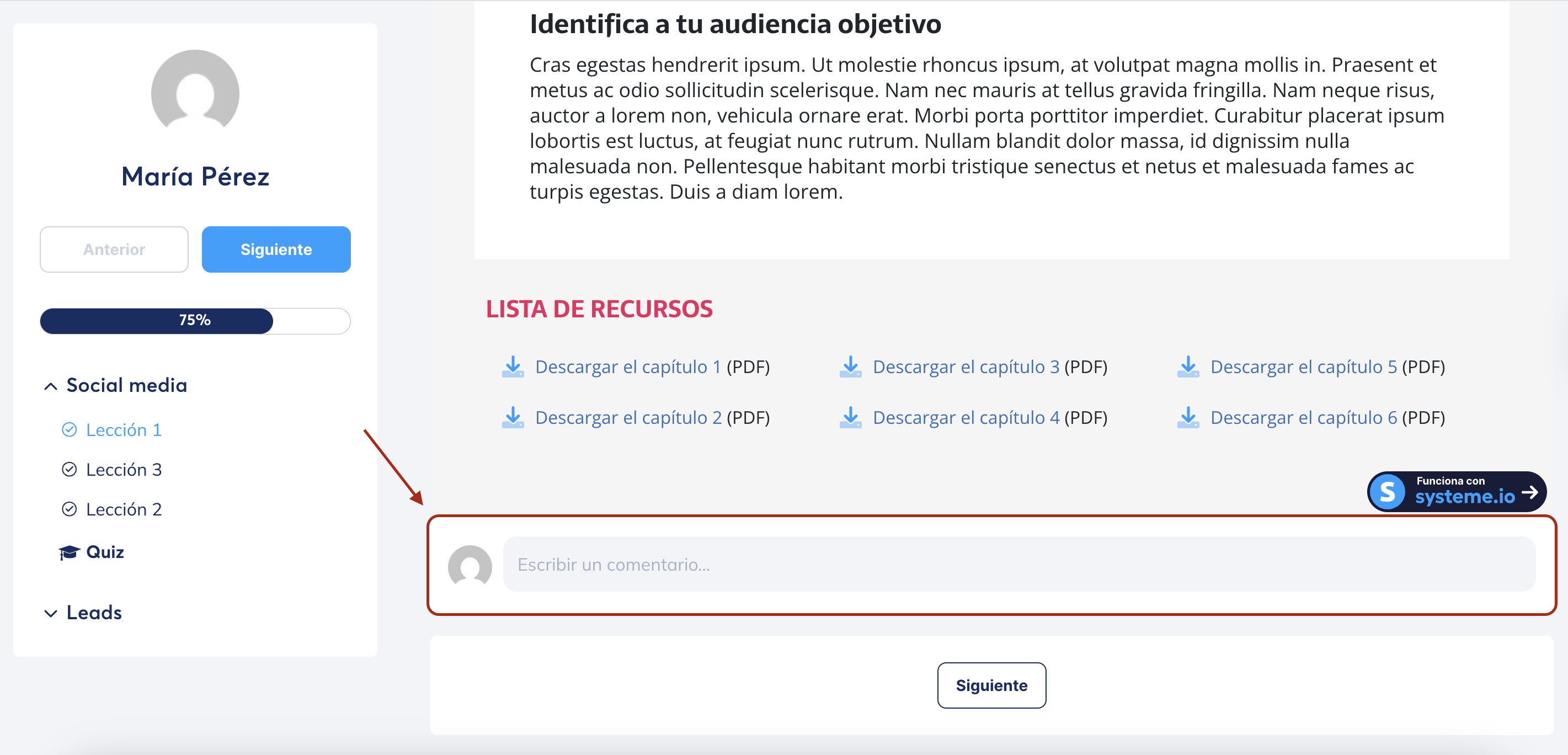The image size is (1568, 755).
Task: Click Lección 1 completion check circle
Action: 70,430
